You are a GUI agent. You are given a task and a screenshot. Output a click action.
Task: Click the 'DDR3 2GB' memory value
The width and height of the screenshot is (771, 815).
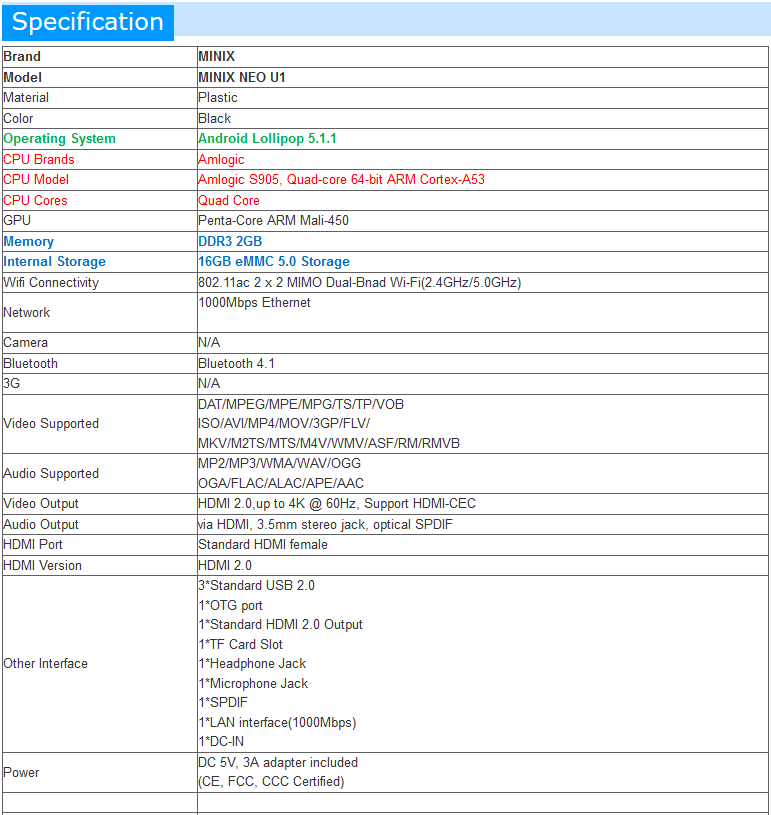click(230, 242)
